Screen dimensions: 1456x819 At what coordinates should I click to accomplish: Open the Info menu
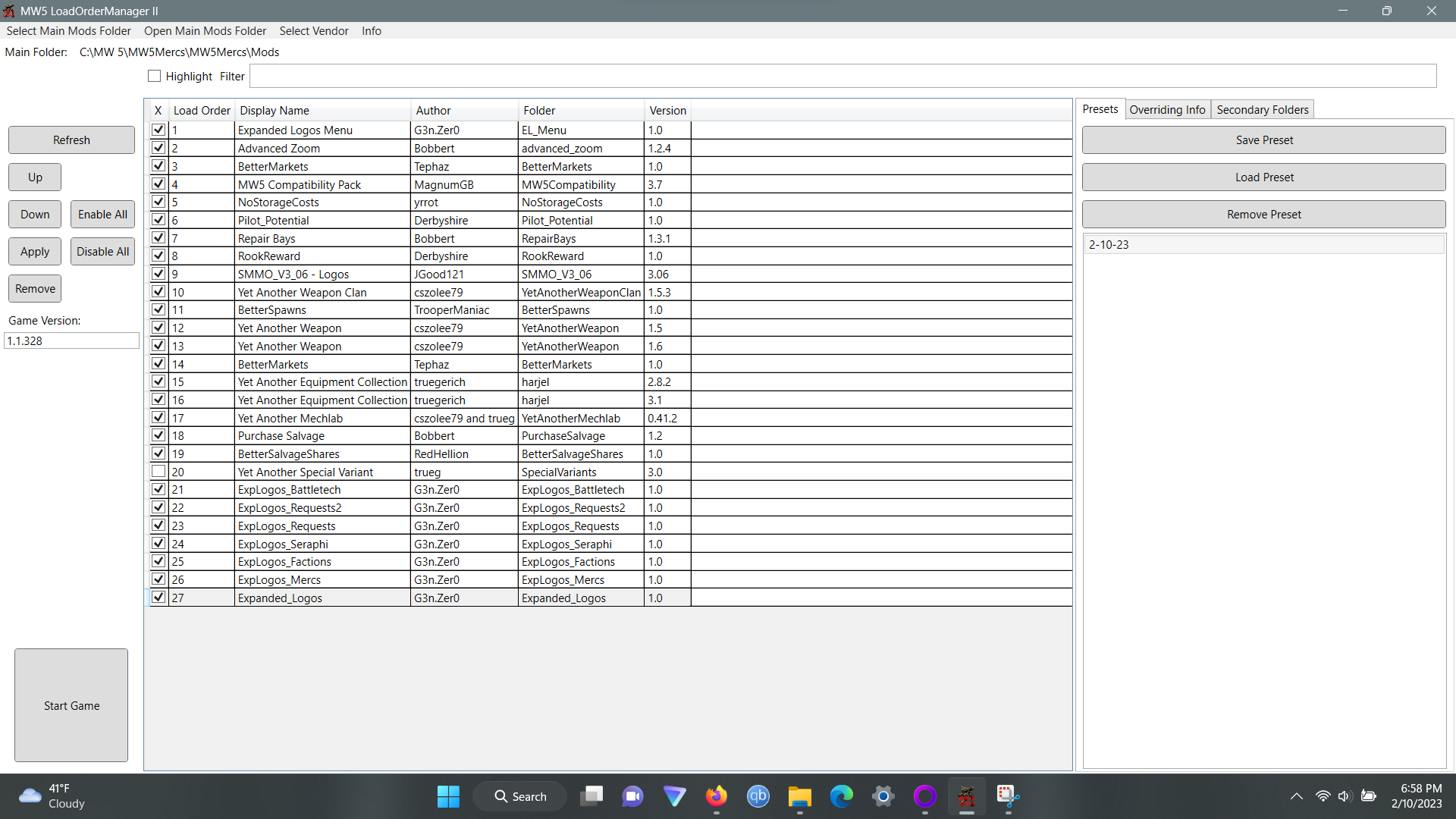(x=372, y=31)
